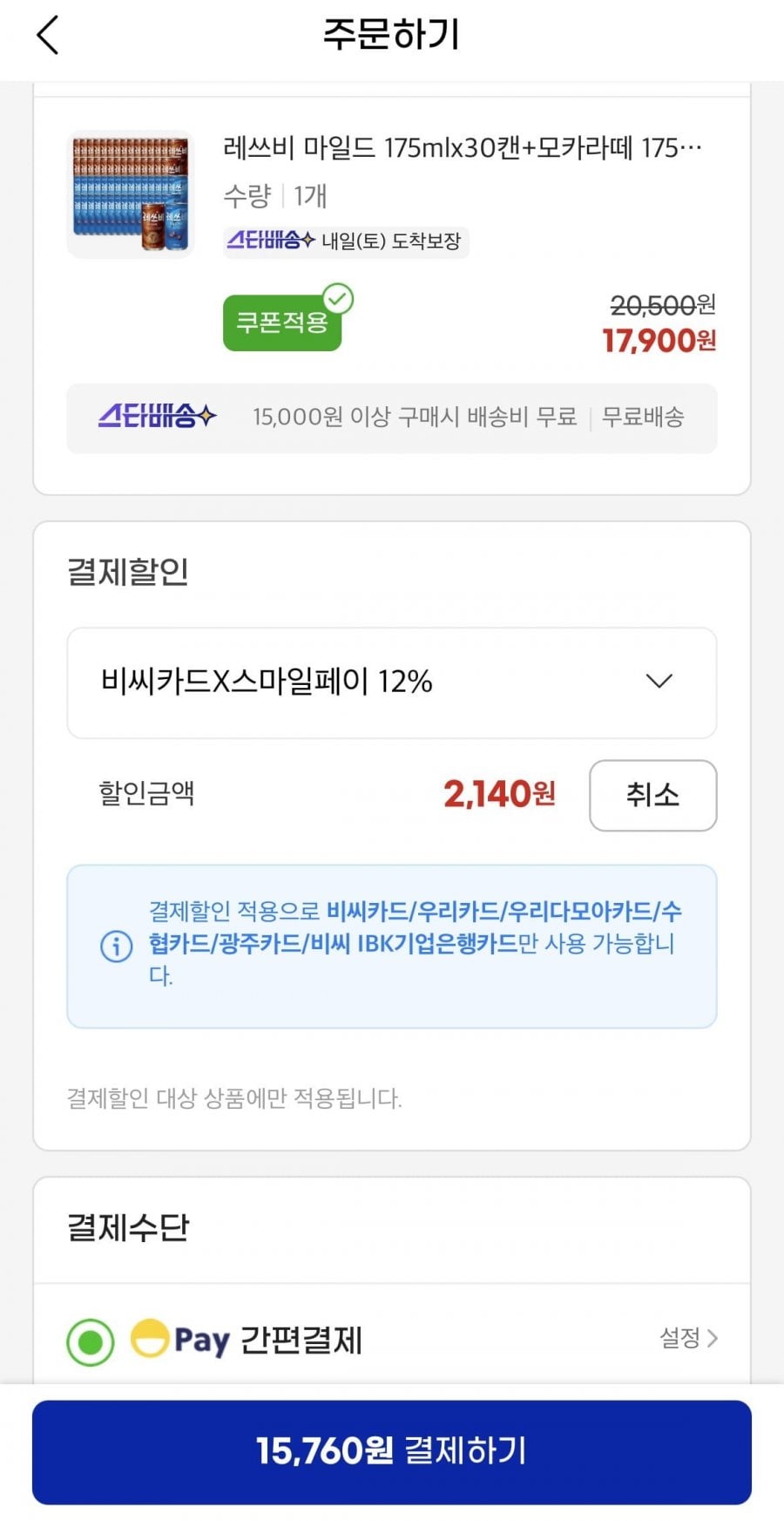Expand discount list via down chevron

tap(659, 681)
